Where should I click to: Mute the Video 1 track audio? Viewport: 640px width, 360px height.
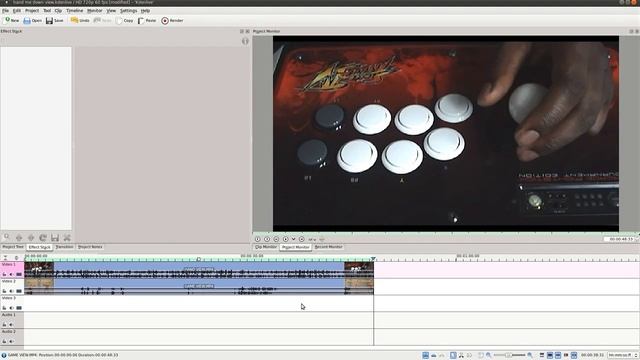(11, 274)
